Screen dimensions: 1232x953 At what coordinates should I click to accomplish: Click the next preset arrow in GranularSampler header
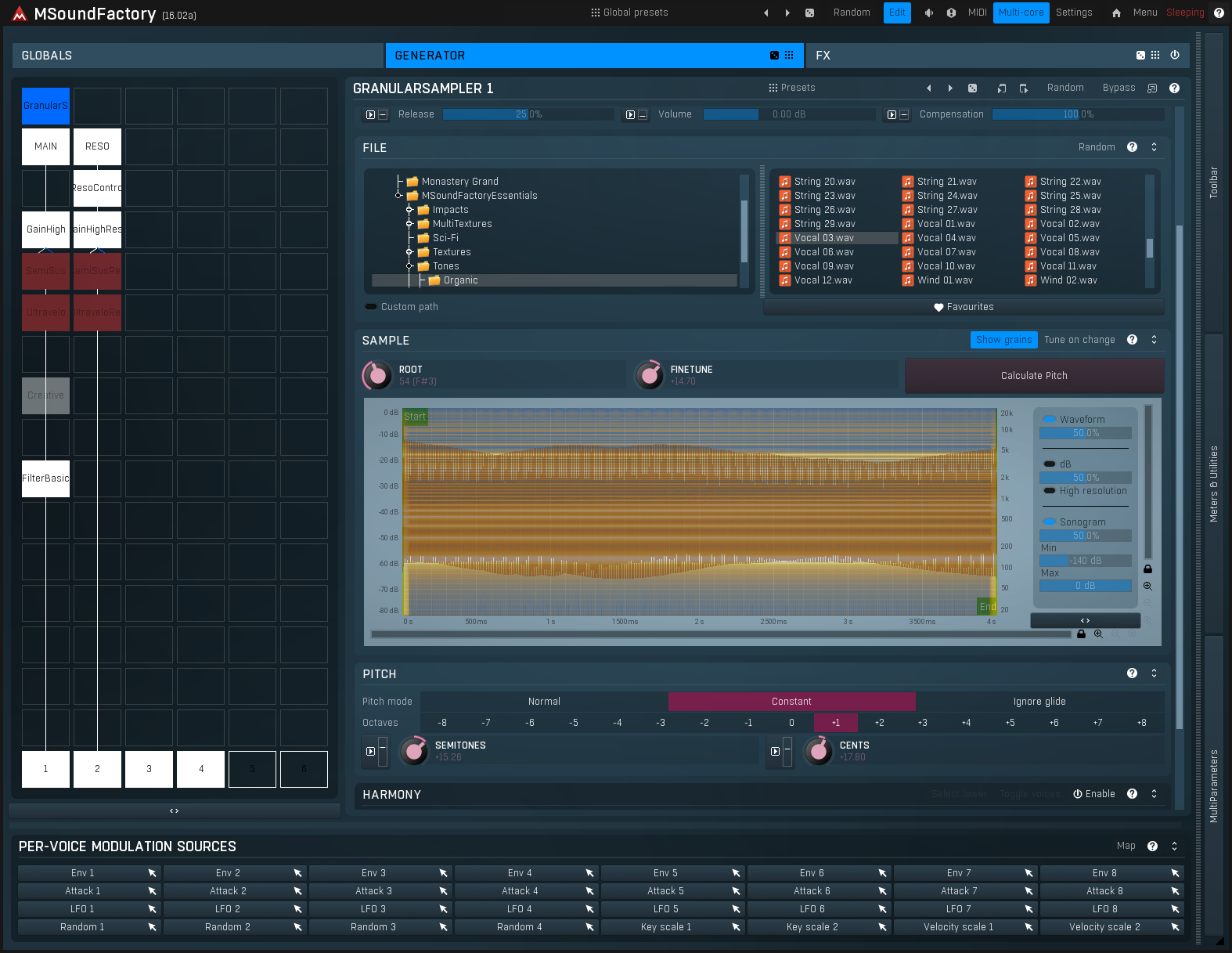pyautogui.click(x=950, y=88)
